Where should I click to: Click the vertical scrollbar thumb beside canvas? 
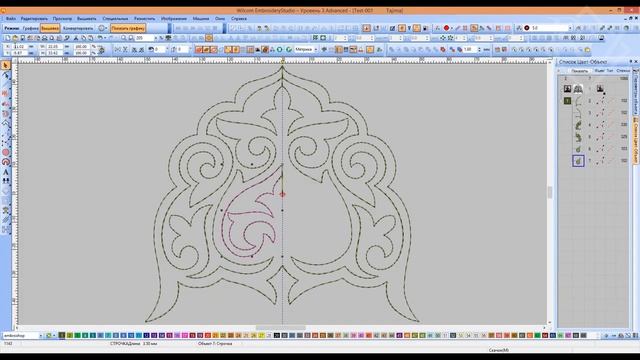point(550,192)
